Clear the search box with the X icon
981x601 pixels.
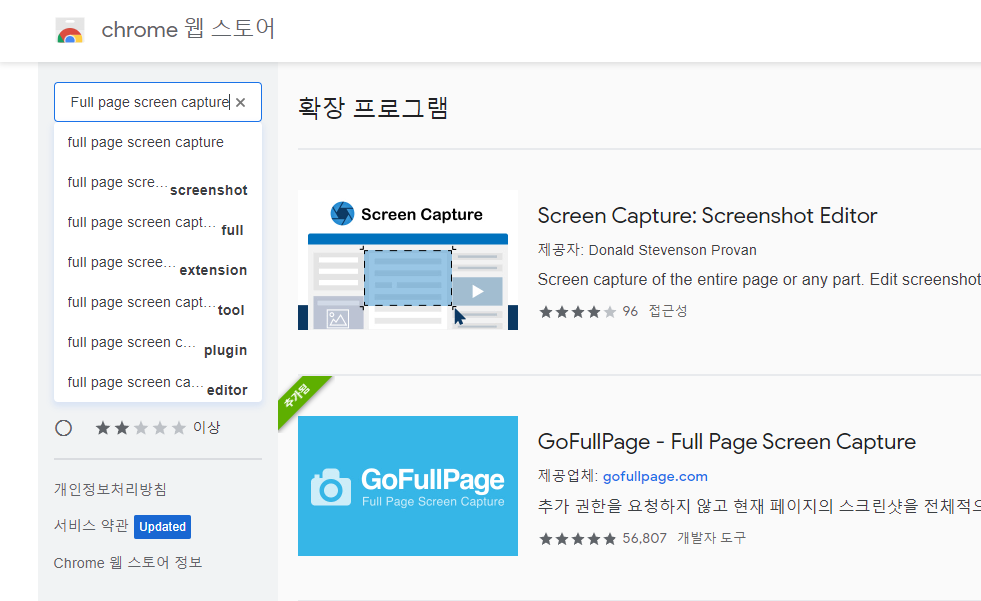[x=240, y=103]
